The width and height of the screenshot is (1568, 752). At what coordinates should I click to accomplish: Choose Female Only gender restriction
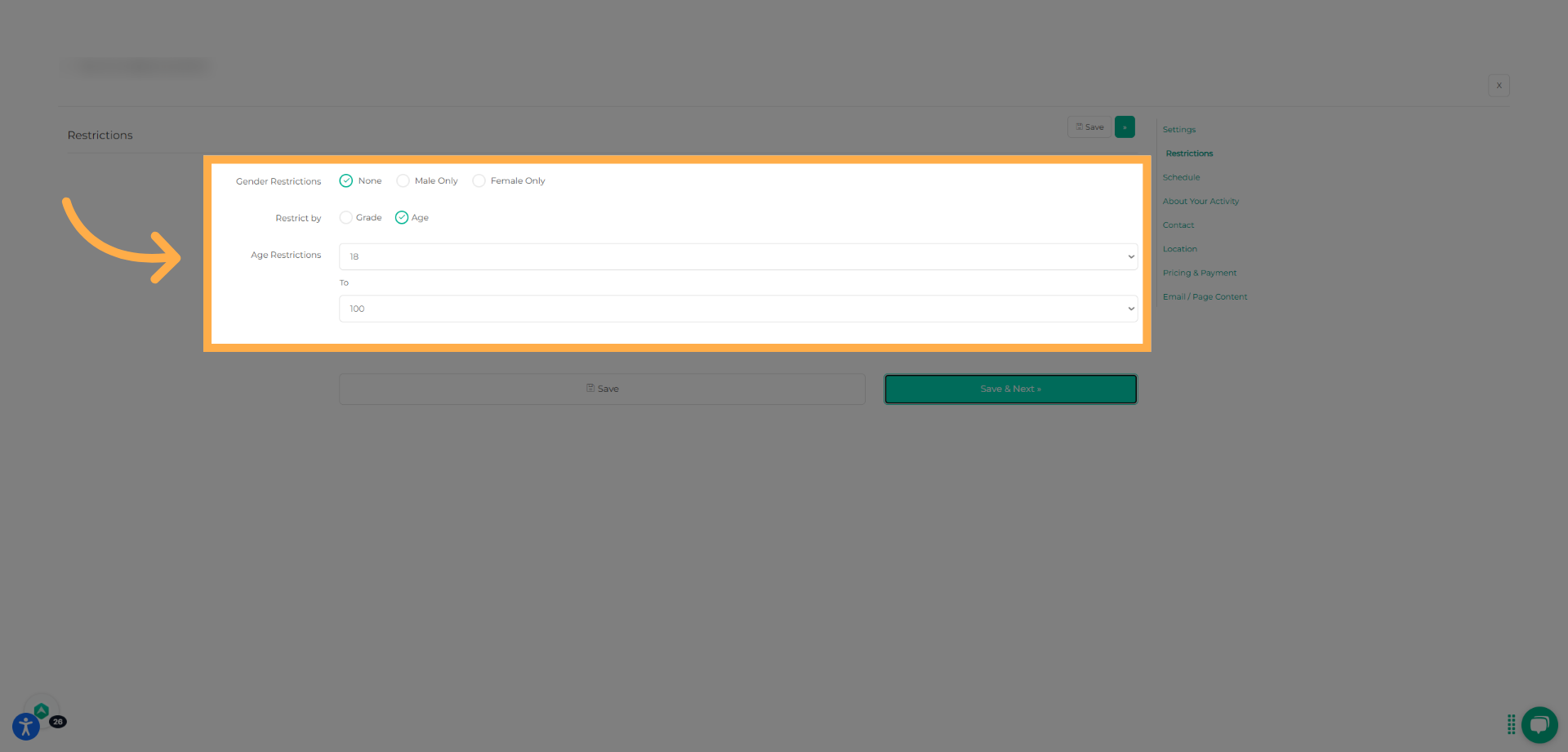479,181
